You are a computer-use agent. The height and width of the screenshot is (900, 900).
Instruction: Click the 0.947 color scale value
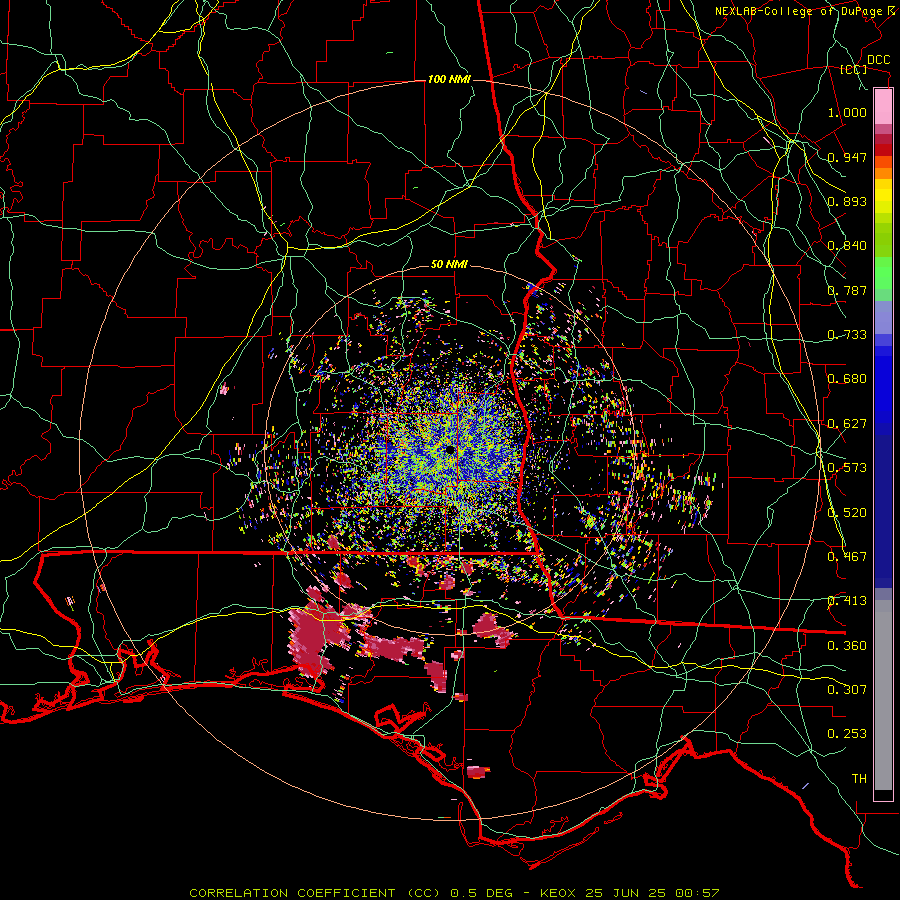(x=847, y=157)
